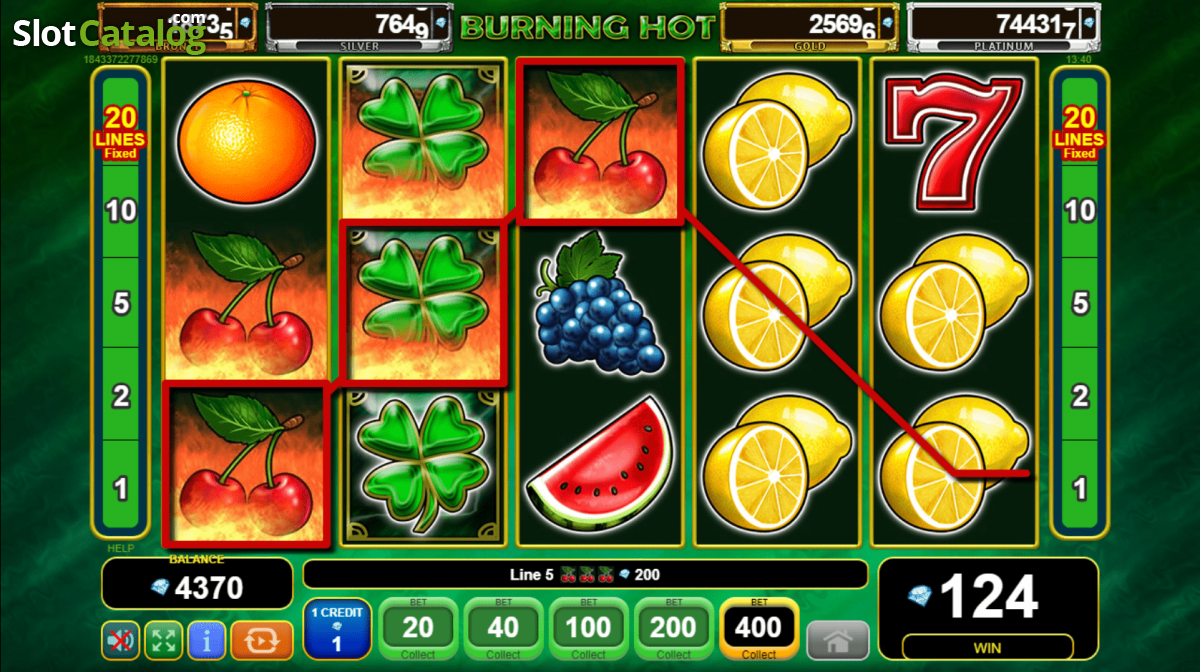Pick the bet 200 Collect button
The image size is (1200, 672).
(674, 629)
